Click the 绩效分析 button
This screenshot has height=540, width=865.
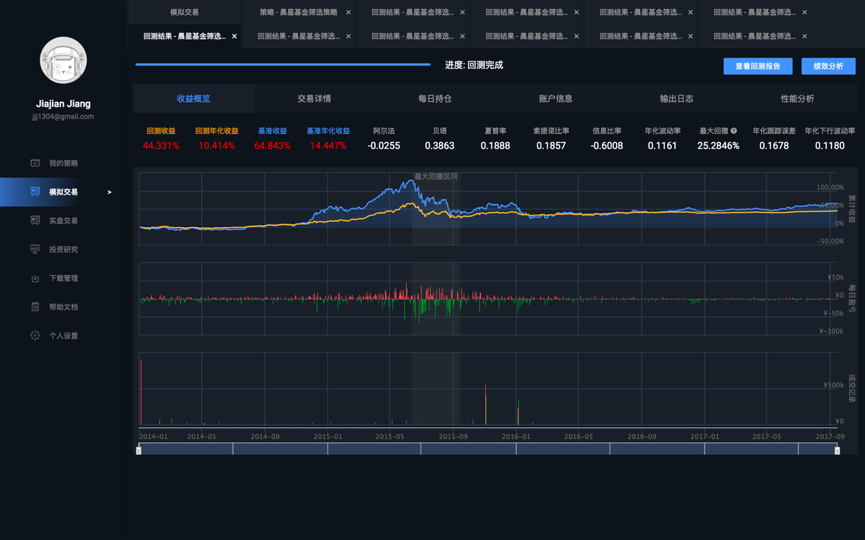click(x=828, y=66)
